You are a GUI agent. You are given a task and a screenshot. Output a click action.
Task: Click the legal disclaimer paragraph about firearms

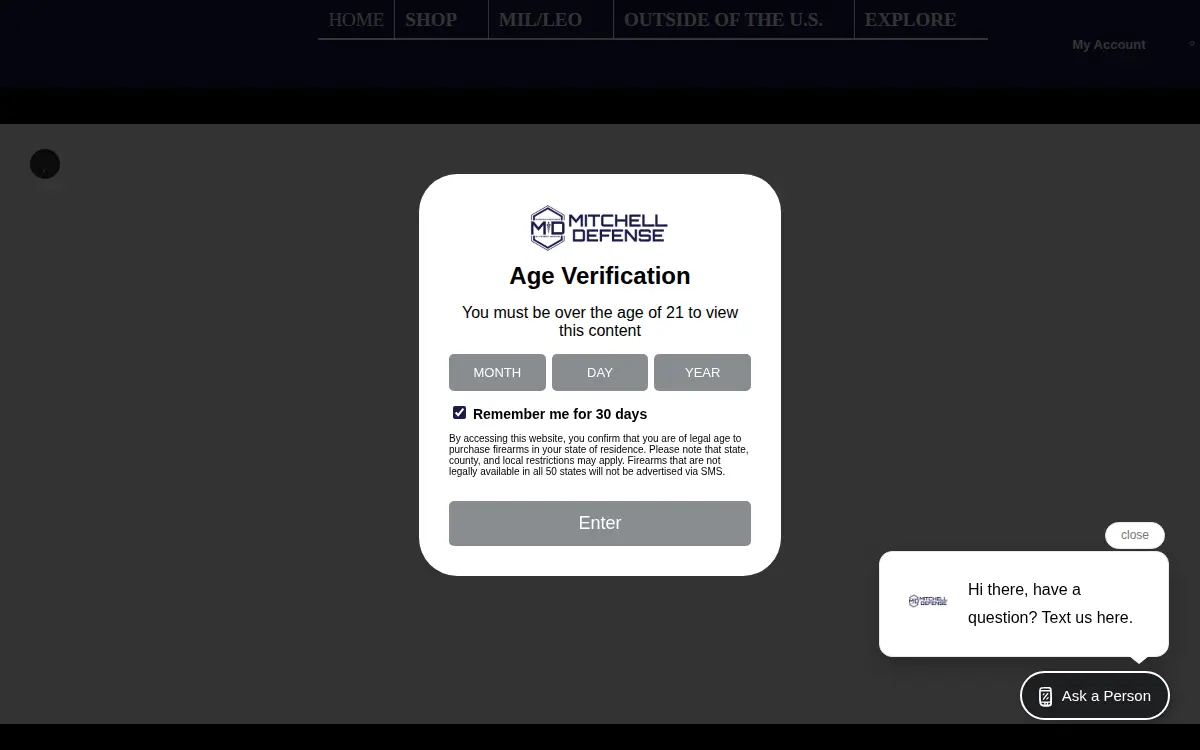pos(599,455)
